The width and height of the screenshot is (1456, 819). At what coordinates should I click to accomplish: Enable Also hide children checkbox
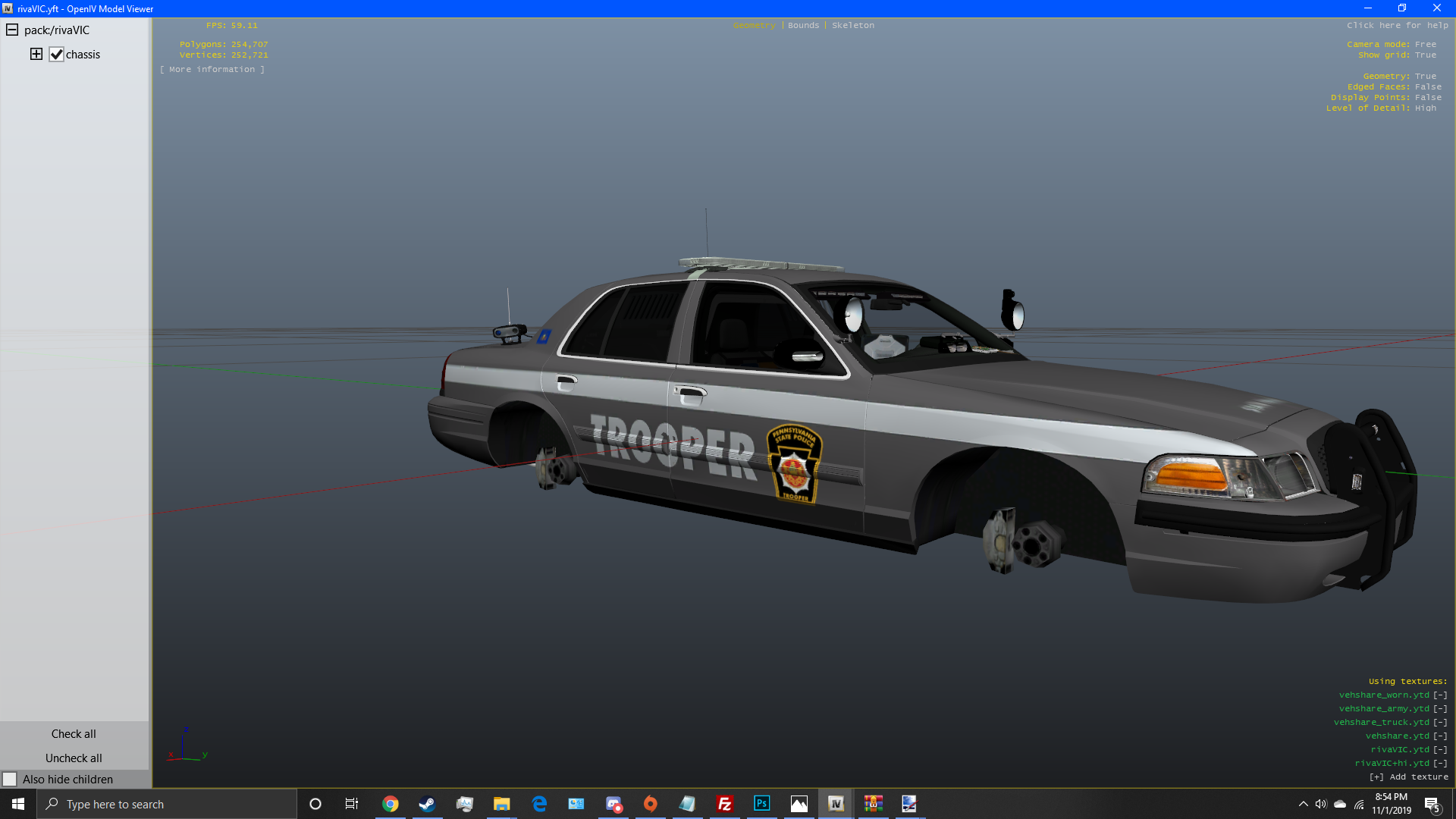[x=10, y=779]
